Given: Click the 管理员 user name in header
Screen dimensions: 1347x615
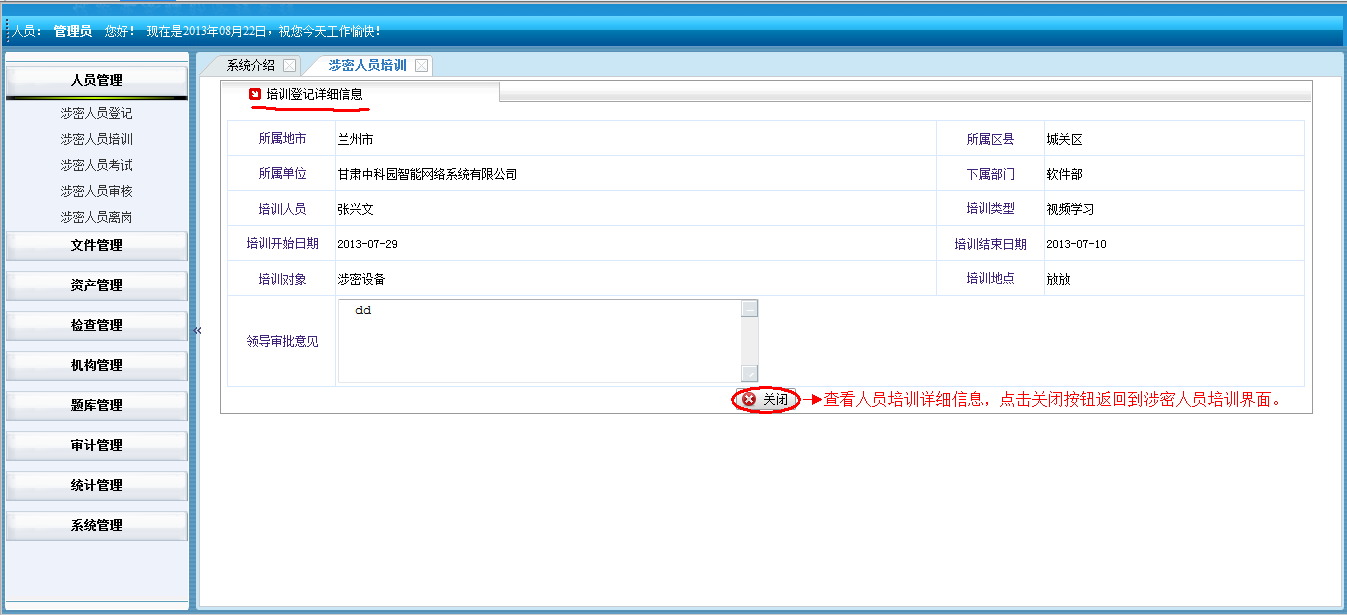Looking at the screenshot, I should [73, 32].
